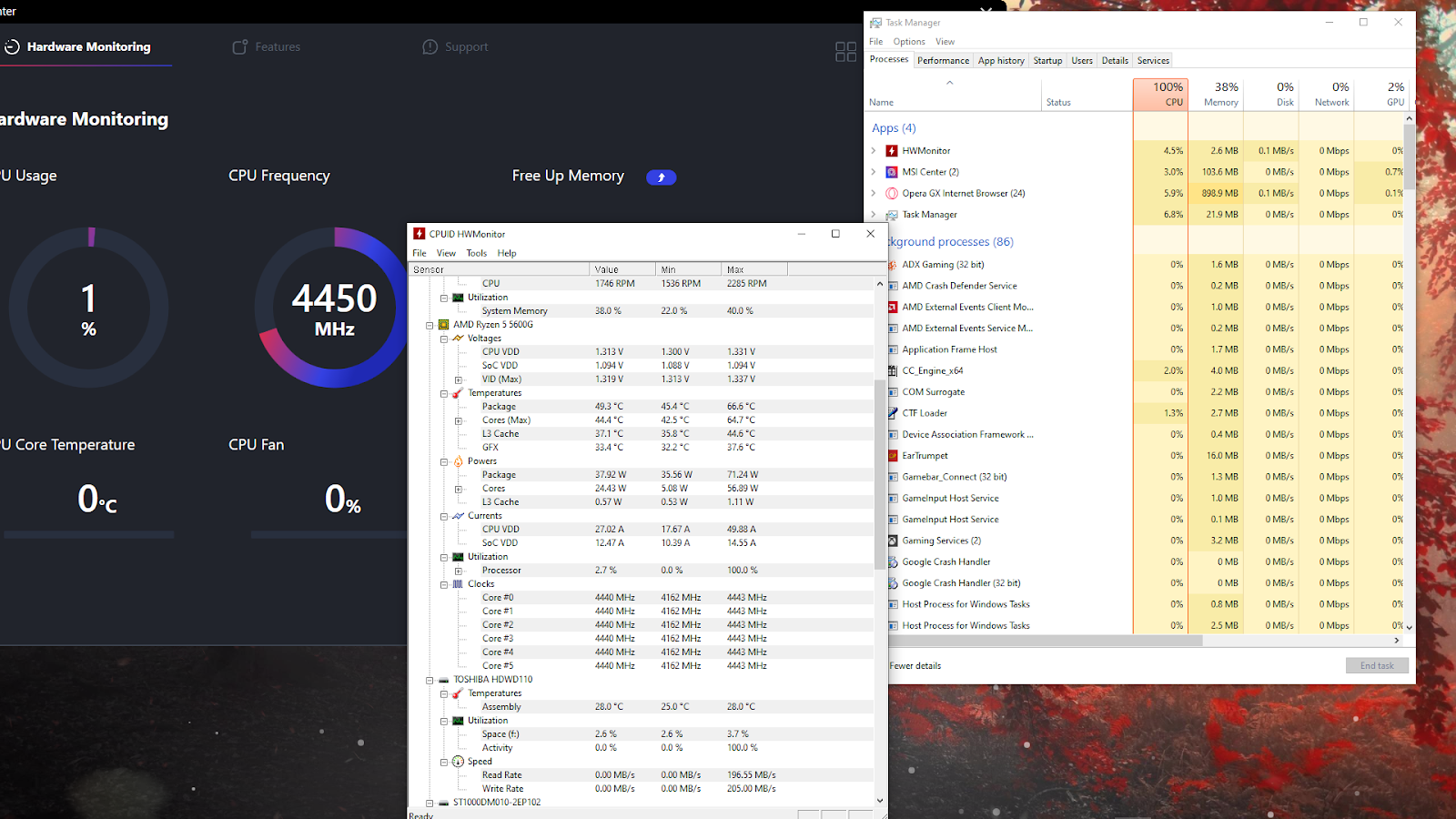Image resolution: width=1456 pixels, height=819 pixels.
Task: Click the CPU usage 1% gauge
Action: (88, 308)
